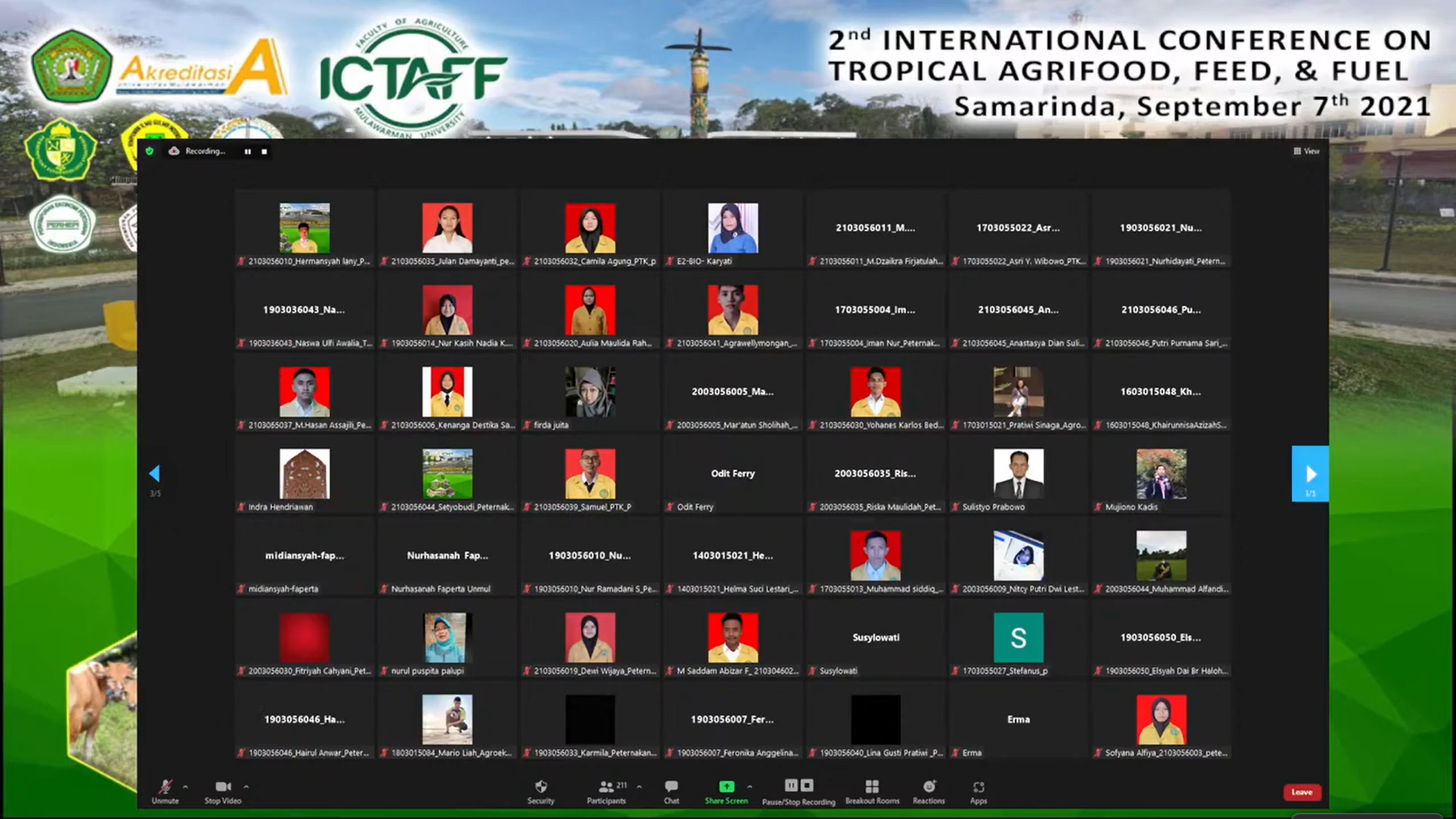Click the green encryption shield icon
The height and width of the screenshot is (819, 1456).
[149, 151]
